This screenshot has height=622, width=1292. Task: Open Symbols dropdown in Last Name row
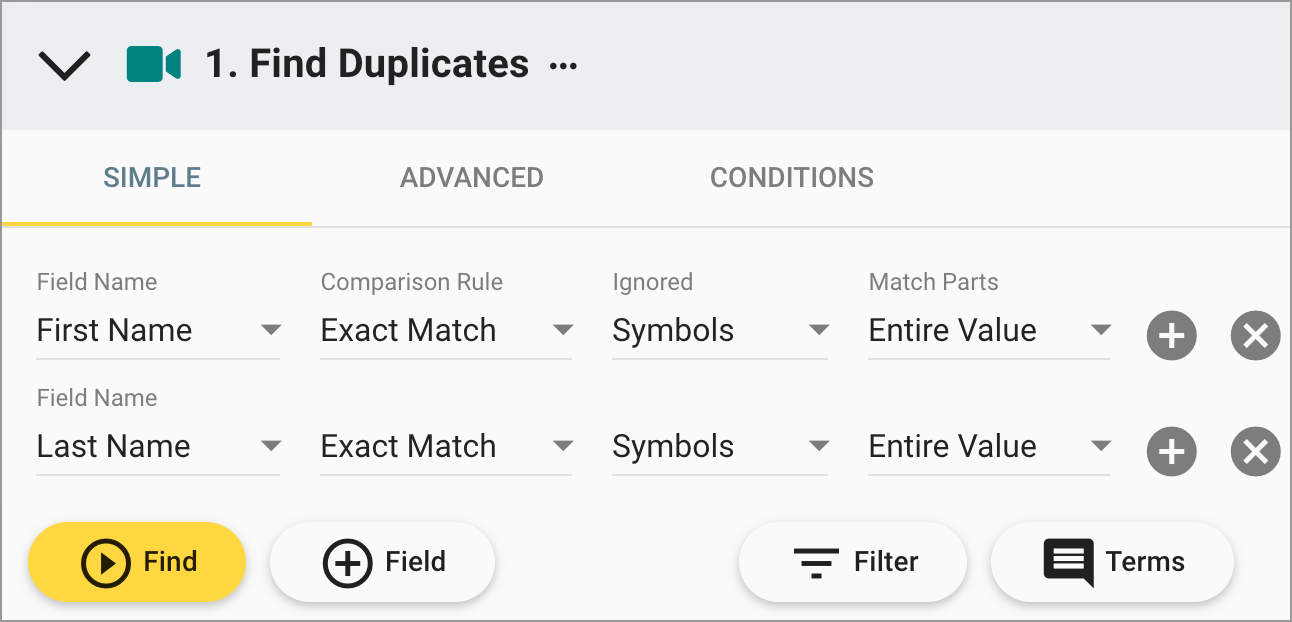pyautogui.click(x=720, y=447)
